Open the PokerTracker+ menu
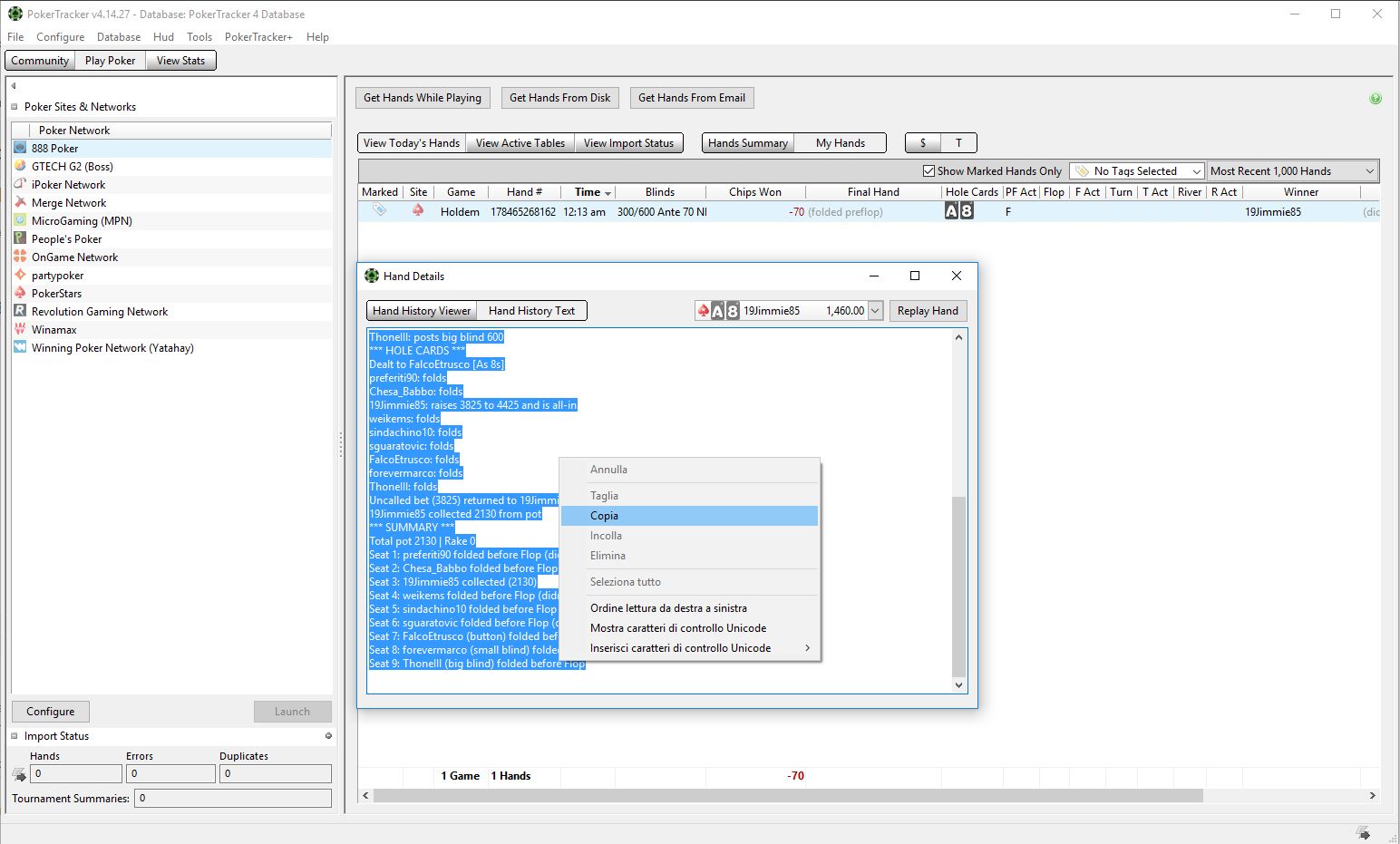Viewport: 1400px width, 844px height. click(258, 37)
